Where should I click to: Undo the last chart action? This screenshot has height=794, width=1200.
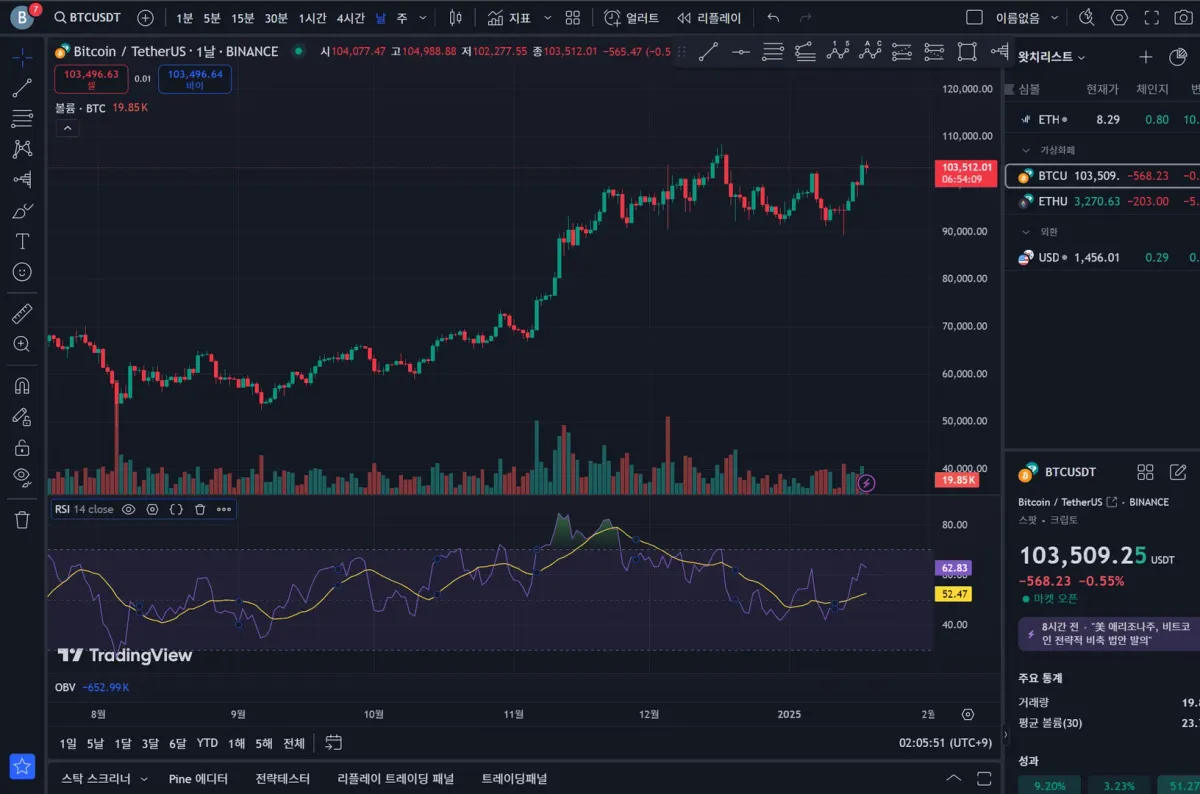point(773,18)
